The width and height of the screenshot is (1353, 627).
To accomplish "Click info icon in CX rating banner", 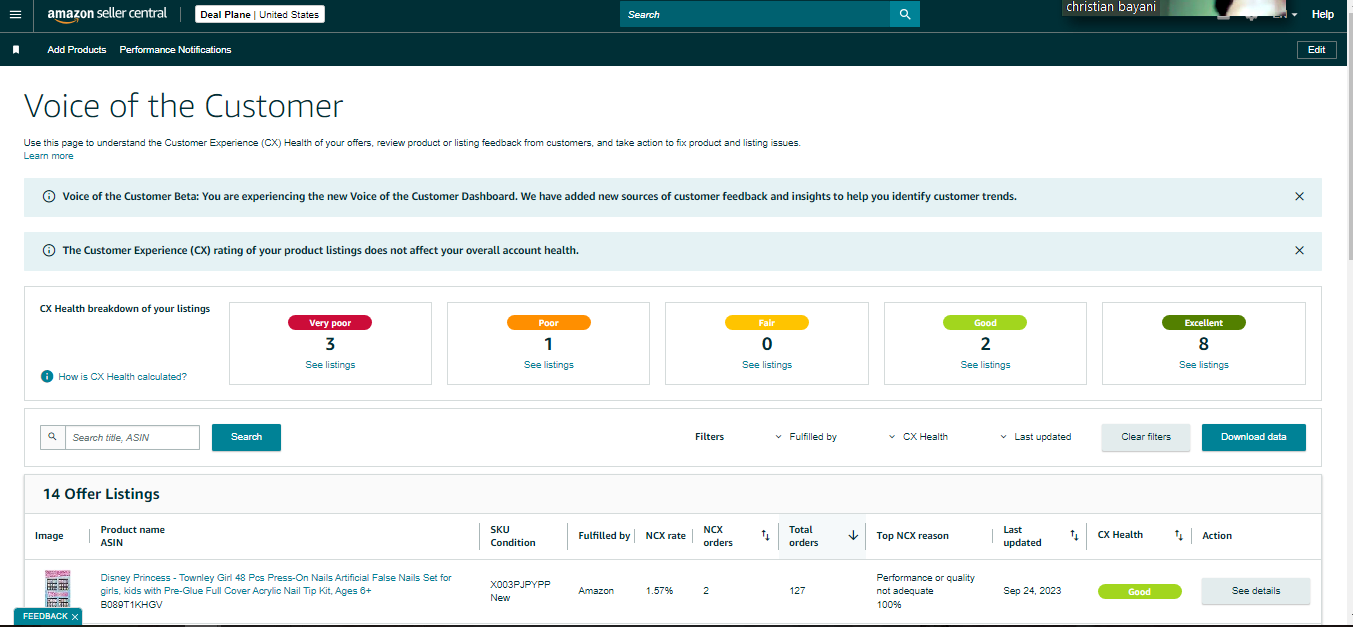I will point(49,250).
